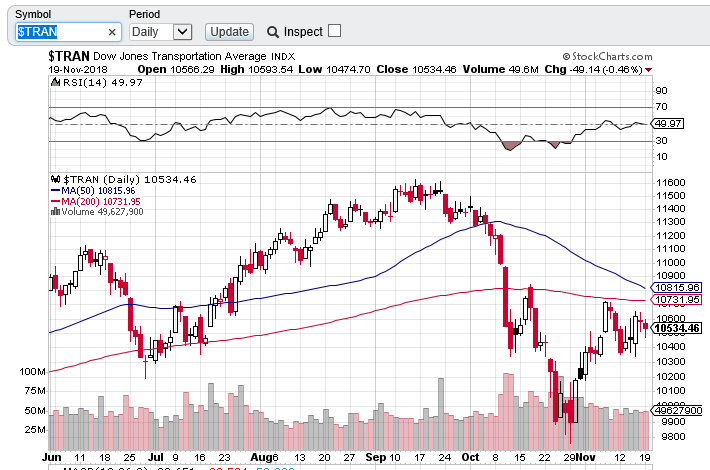This screenshot has width=710, height=470.
Task: Click the red down arrow beside Chg
Action: pyautogui.click(x=649, y=70)
